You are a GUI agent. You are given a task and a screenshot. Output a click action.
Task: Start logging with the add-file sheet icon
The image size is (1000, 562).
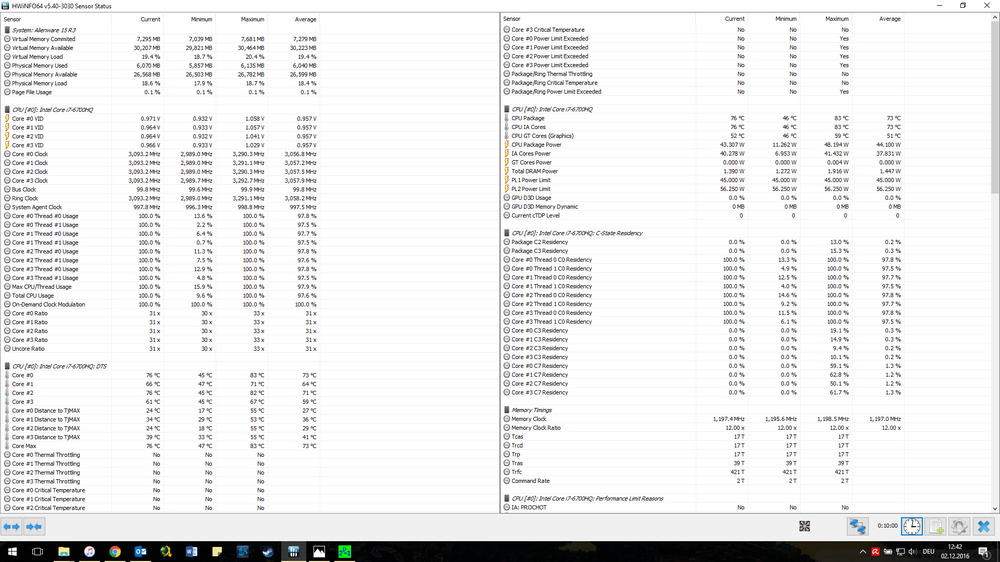(x=936, y=526)
